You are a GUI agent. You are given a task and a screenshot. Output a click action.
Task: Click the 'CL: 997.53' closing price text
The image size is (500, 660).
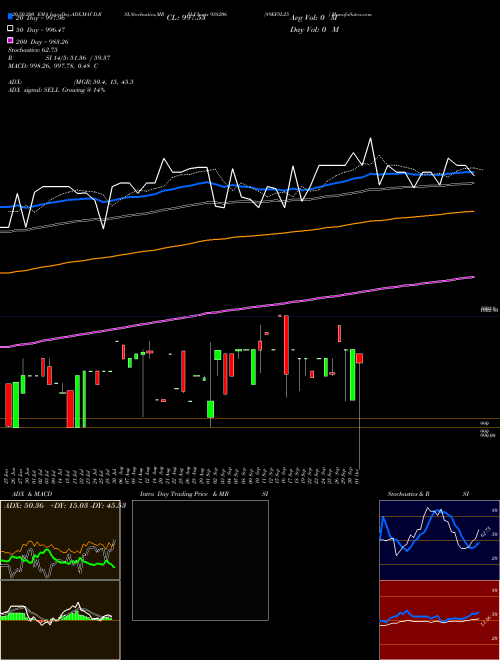click(x=186, y=18)
